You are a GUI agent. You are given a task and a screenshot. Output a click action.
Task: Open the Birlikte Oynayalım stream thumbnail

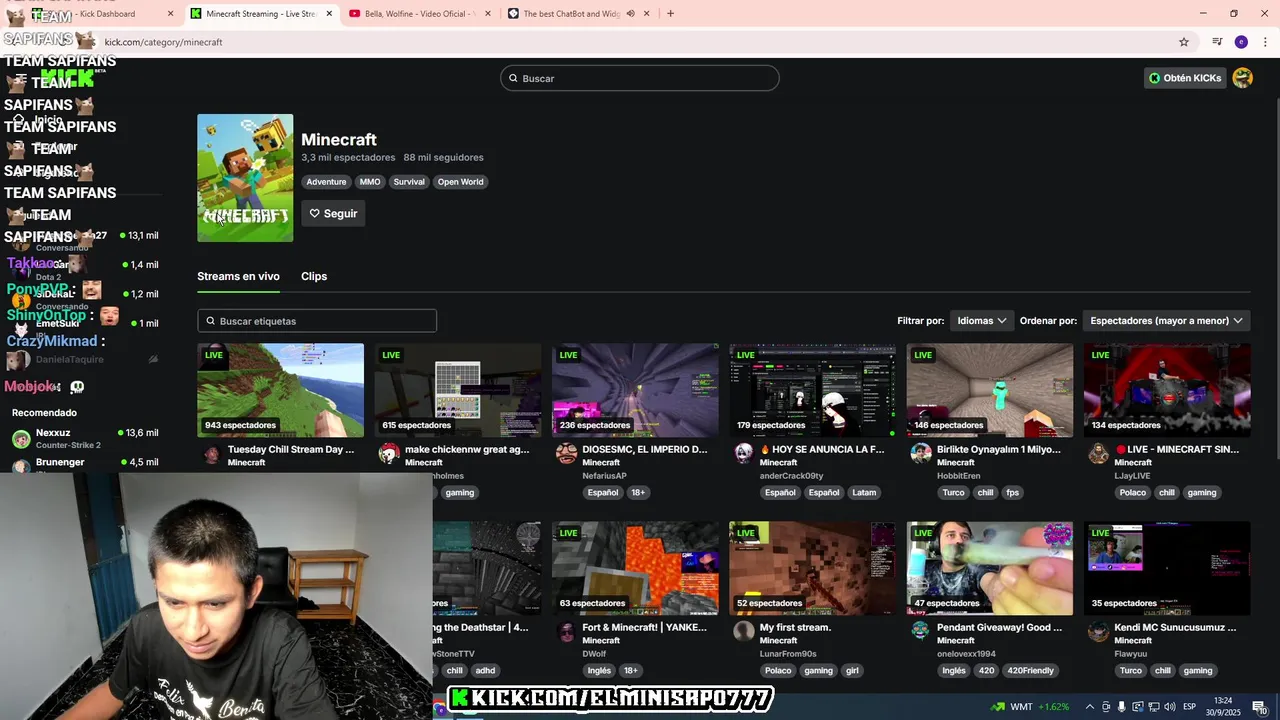point(990,390)
